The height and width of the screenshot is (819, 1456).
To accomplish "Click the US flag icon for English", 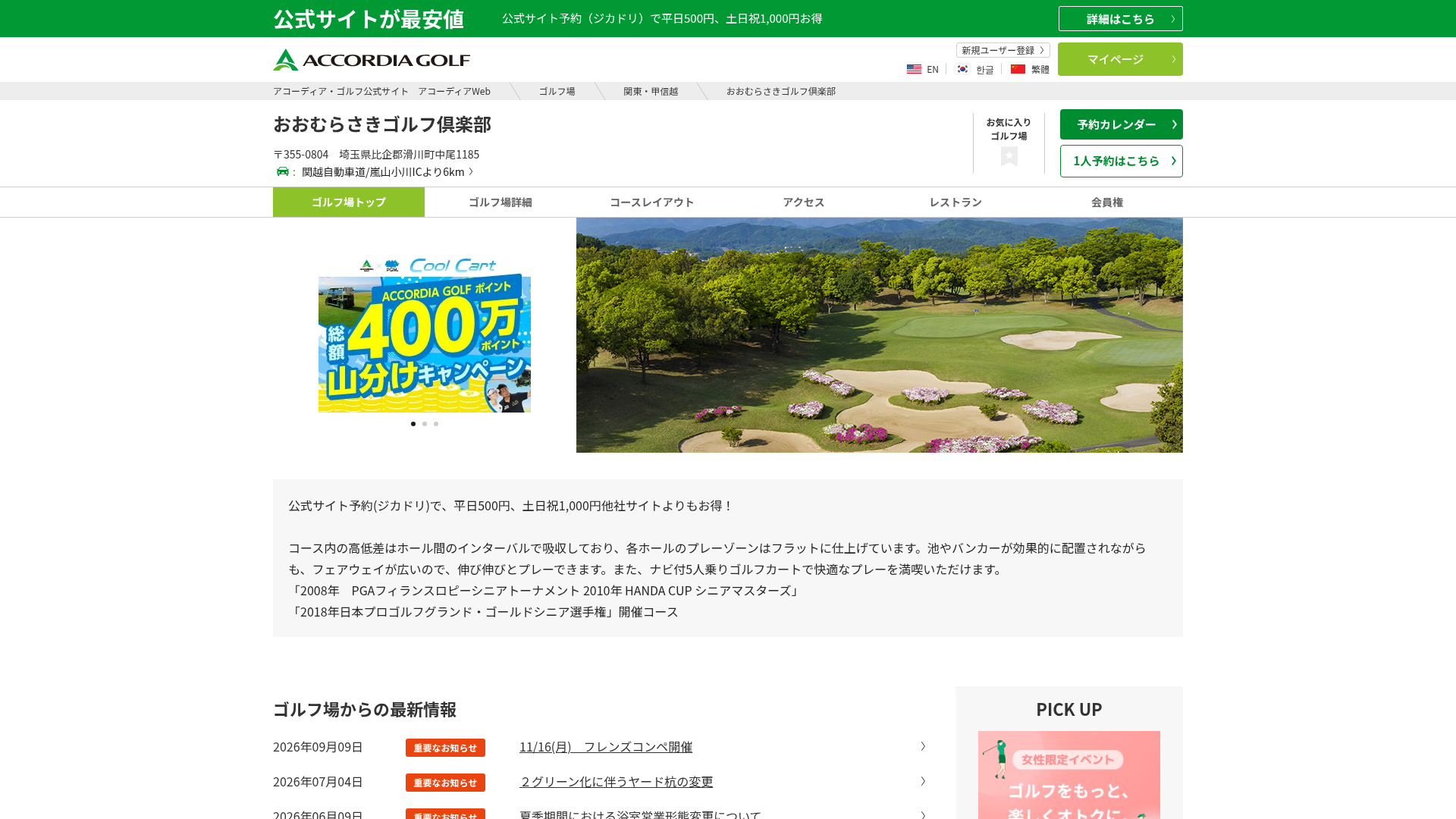I will (914, 69).
